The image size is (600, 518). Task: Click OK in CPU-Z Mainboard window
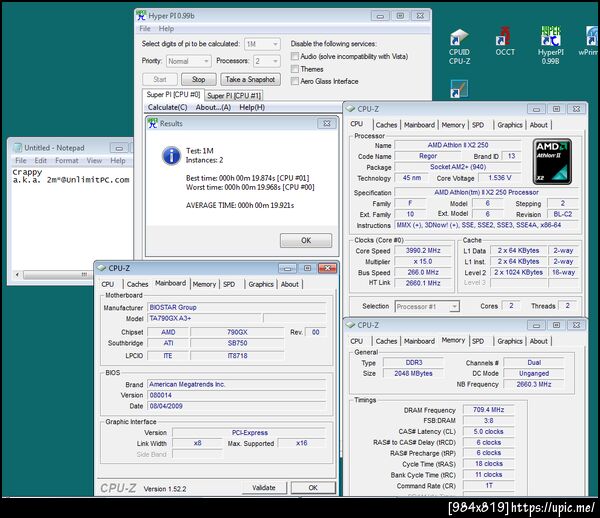(313, 487)
